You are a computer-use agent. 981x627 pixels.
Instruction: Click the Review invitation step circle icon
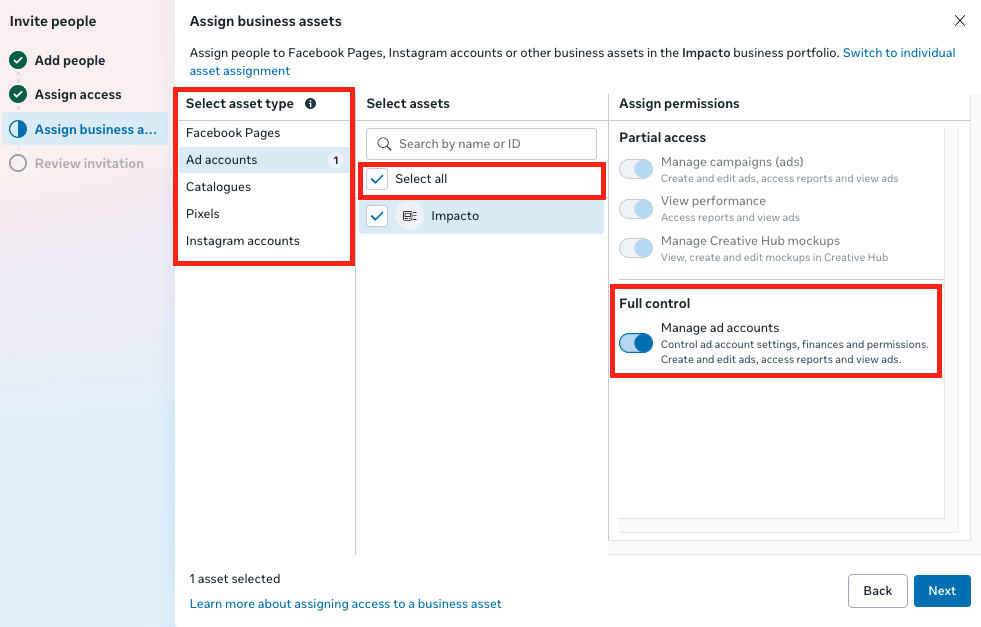18,163
